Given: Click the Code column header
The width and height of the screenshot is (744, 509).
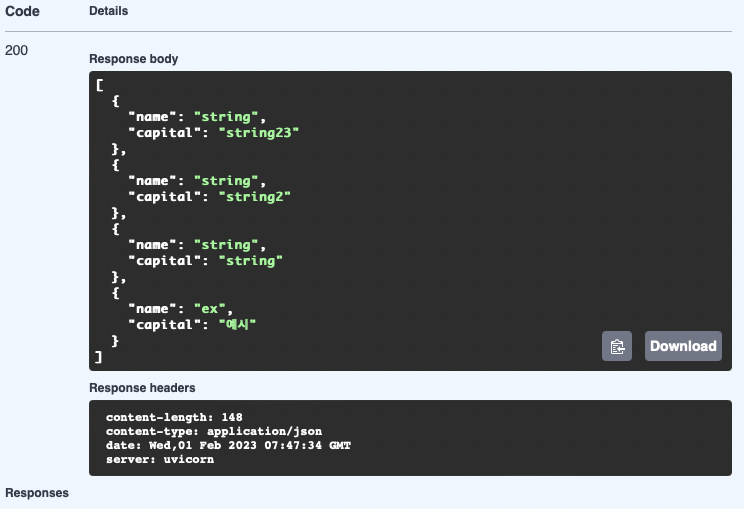Looking at the screenshot, I should point(22,11).
